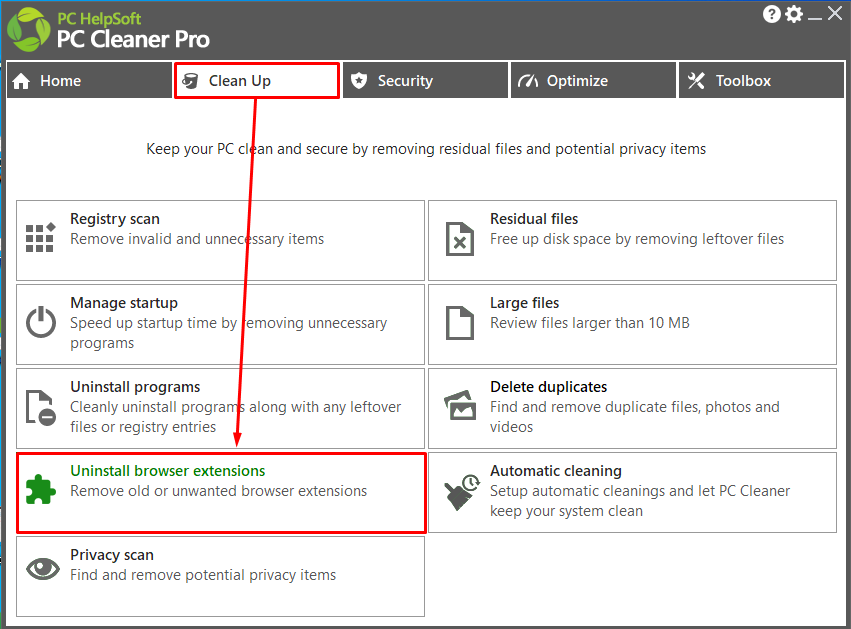Image resolution: width=851 pixels, height=629 pixels.
Task: Switch to the Security tab
Action: [x=426, y=80]
